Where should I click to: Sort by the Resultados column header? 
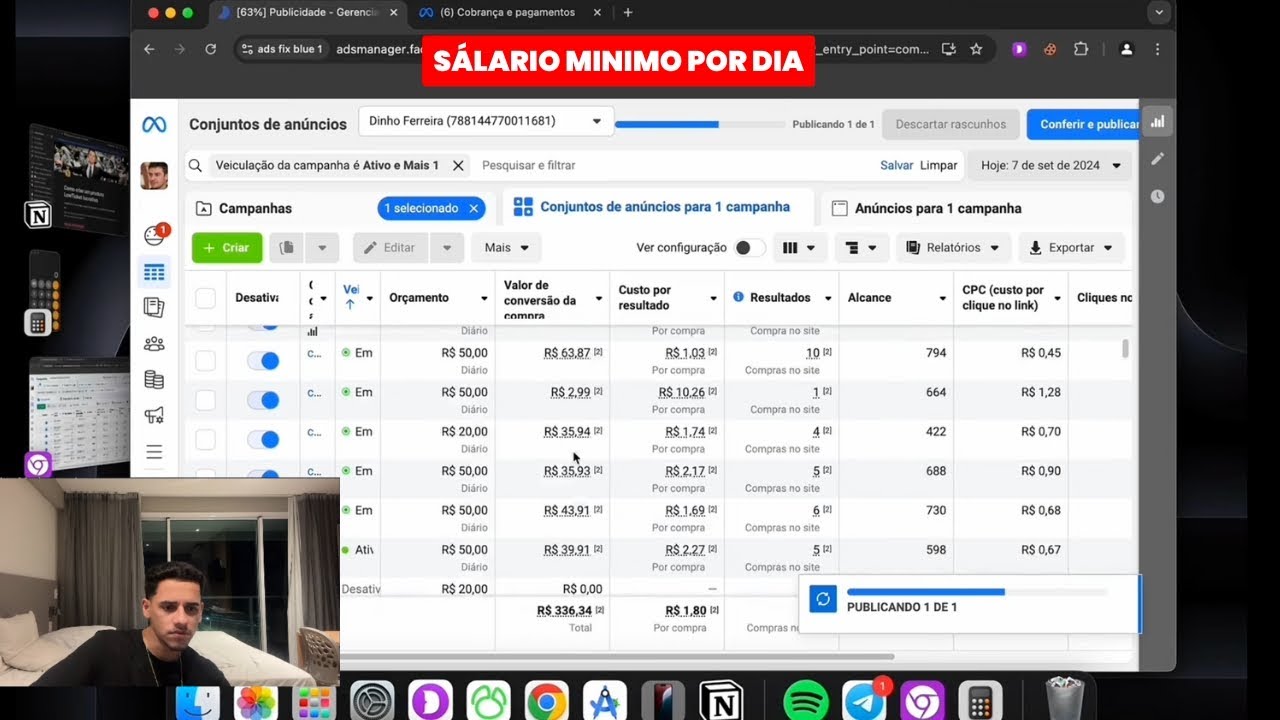pyautogui.click(x=782, y=298)
